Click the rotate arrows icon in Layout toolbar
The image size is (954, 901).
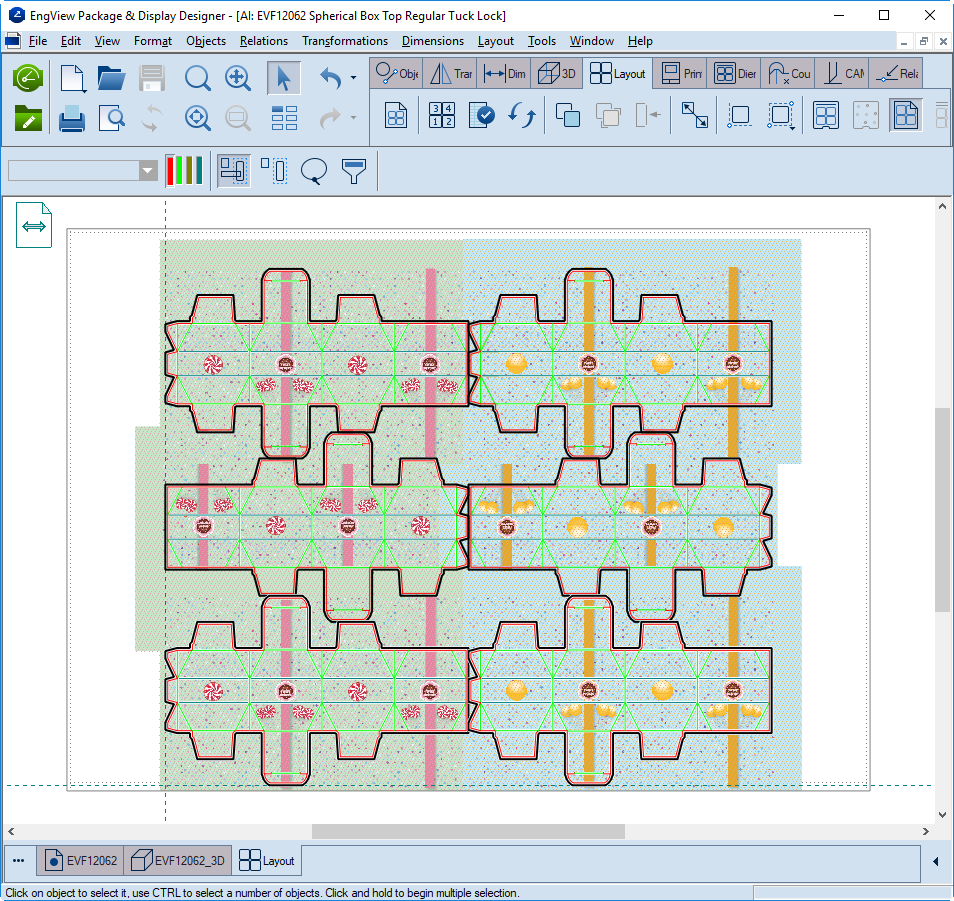click(521, 115)
